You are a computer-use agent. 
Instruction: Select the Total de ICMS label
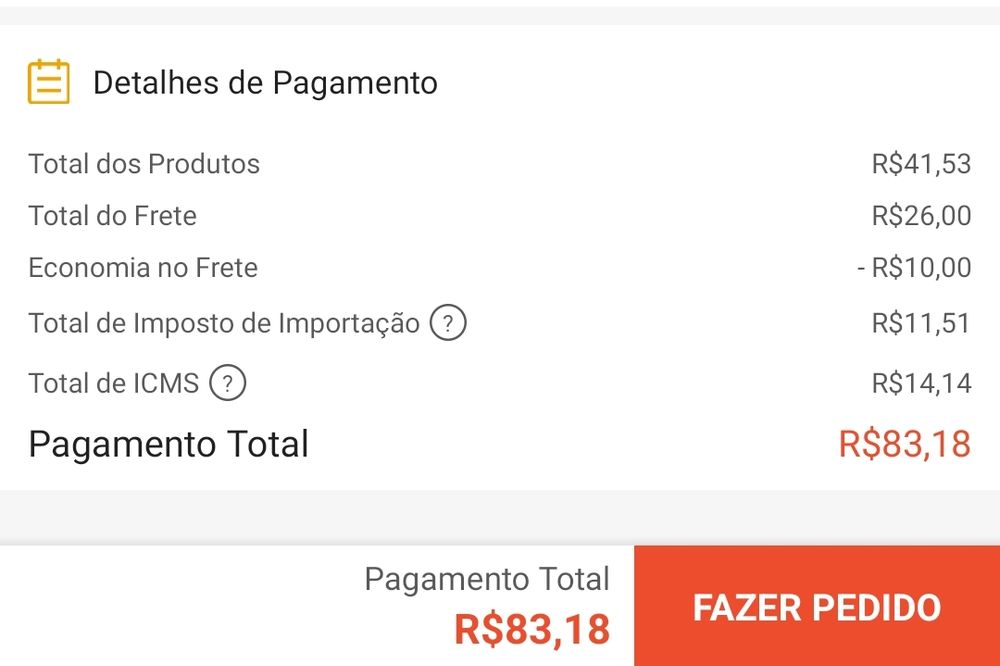pyautogui.click(x=114, y=383)
